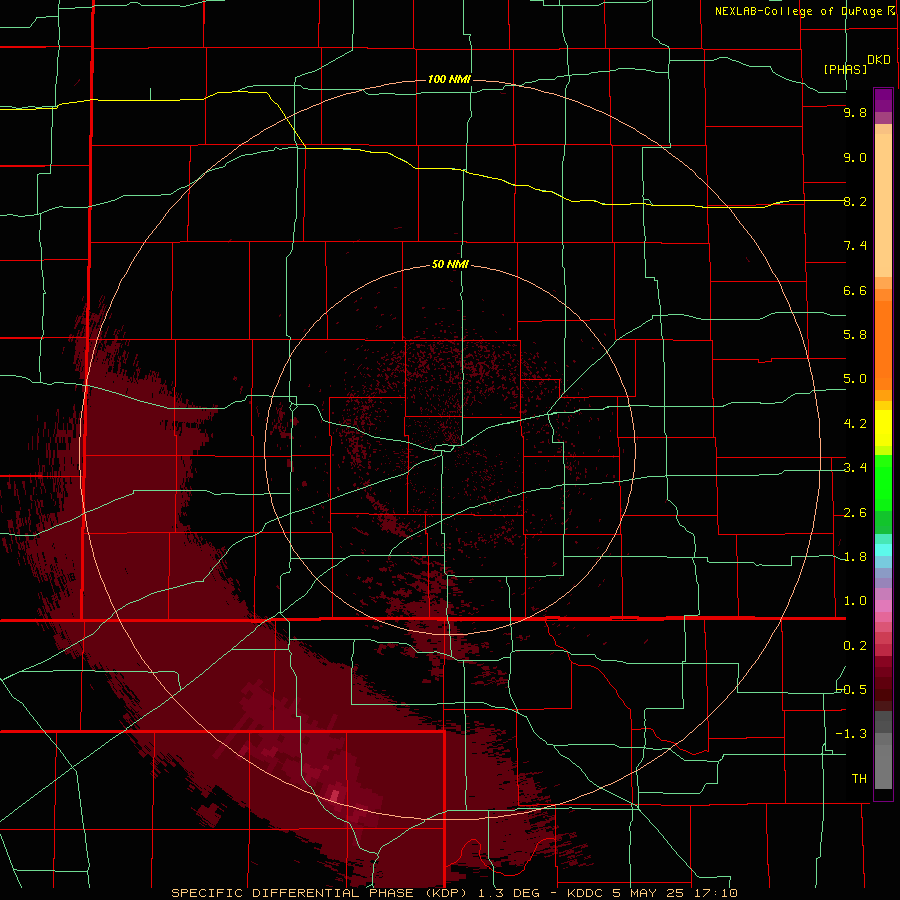The image size is (900, 900).
Task: Click the 9.8 value on the color scale
Action: pyautogui.click(x=855, y=112)
